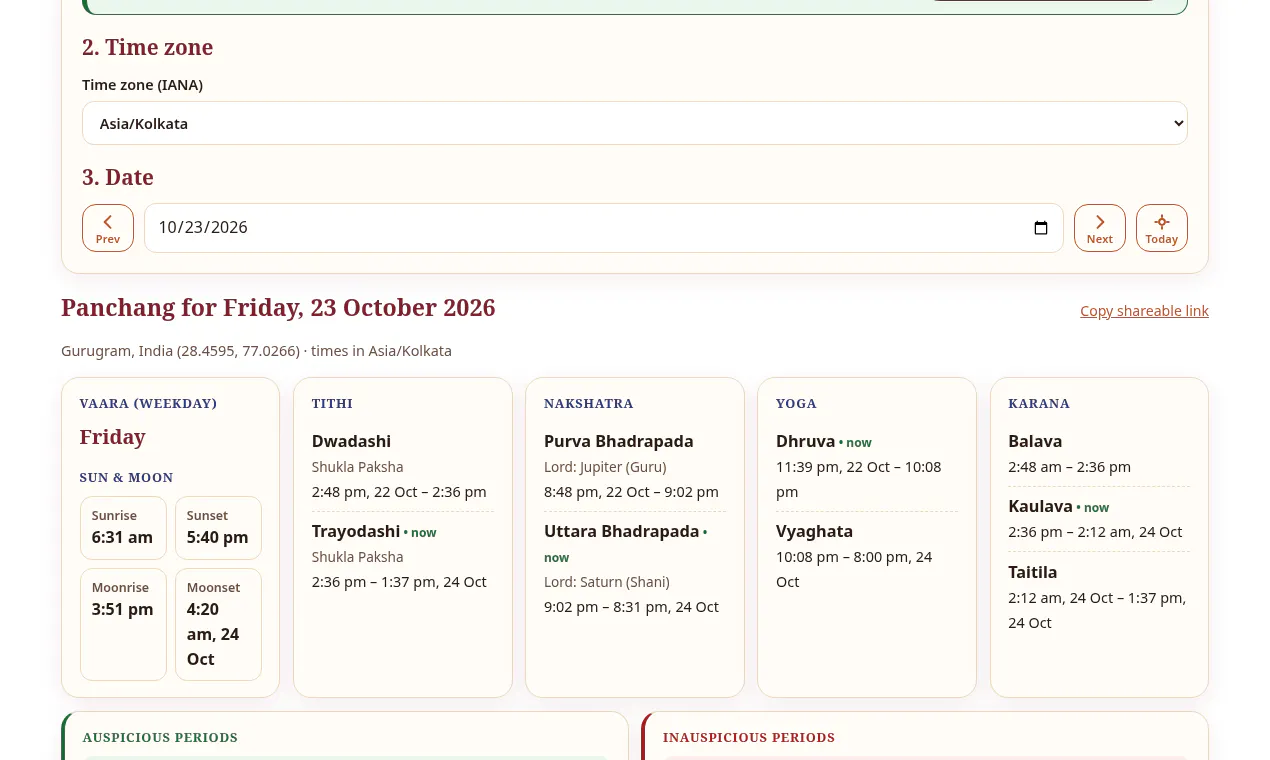The width and height of the screenshot is (1270, 760).
Task: Click the date input showing 10/23/2026
Action: point(604,228)
